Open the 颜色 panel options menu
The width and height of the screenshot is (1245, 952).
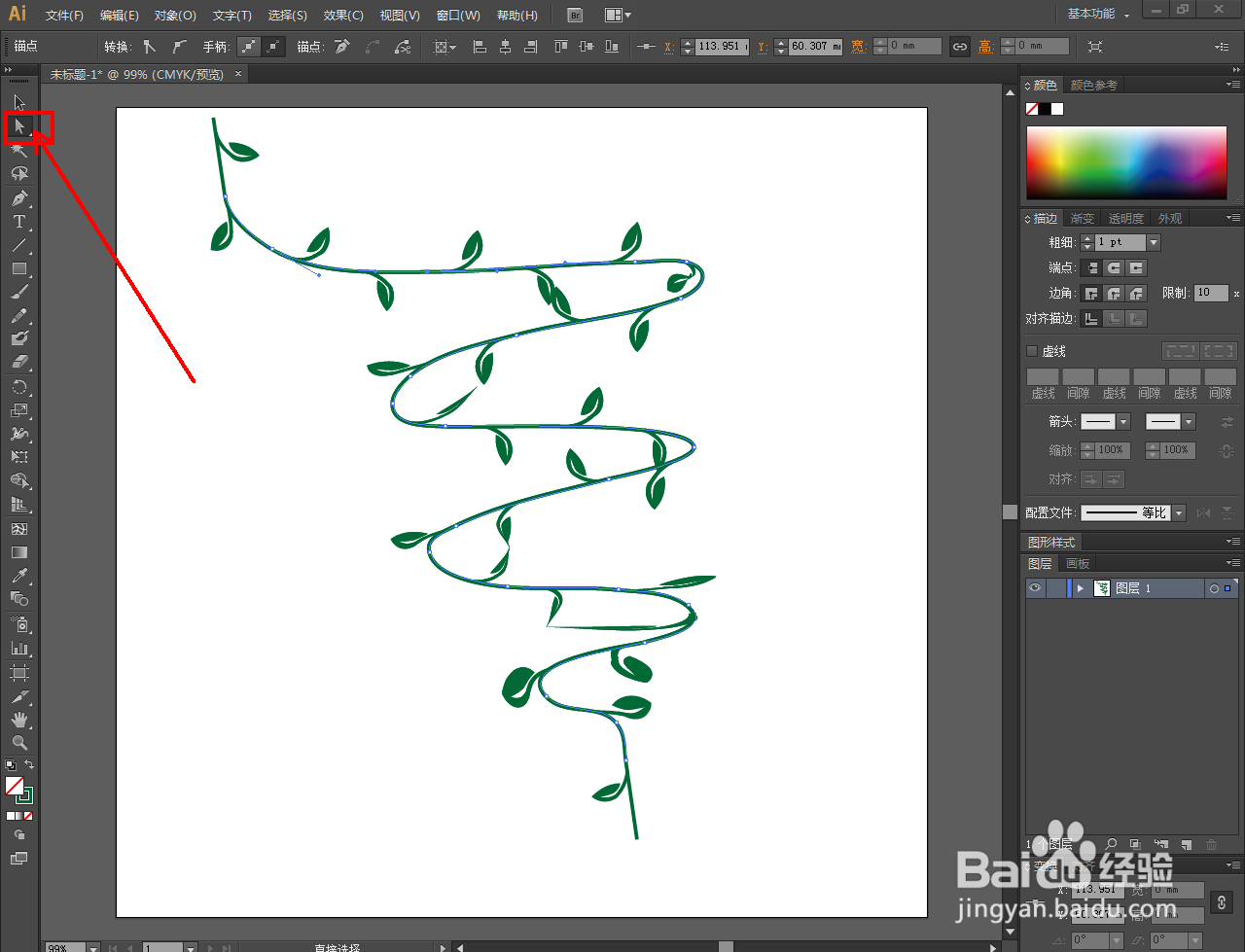point(1232,86)
